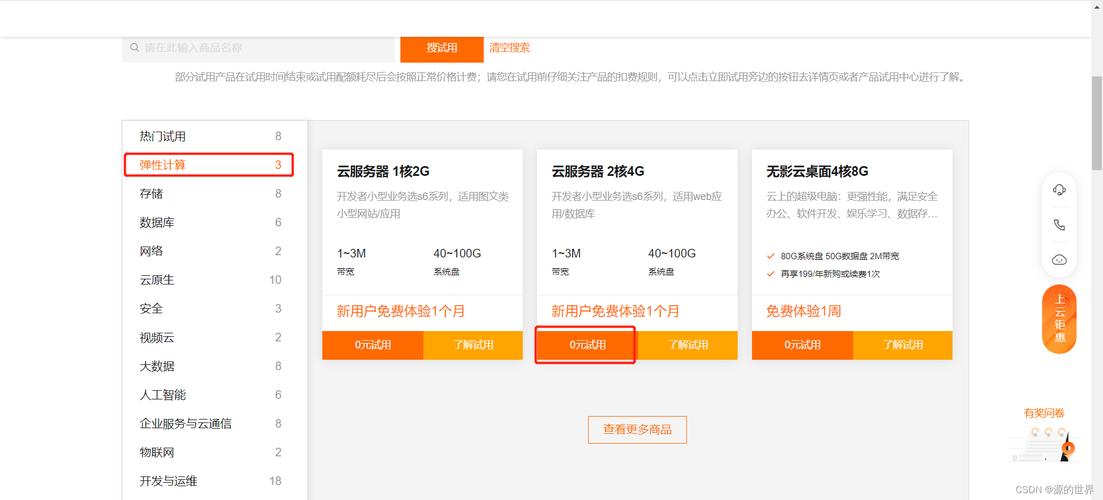Image resolution: width=1103 pixels, height=500 pixels.
Task: Click the cloud assistant robot icon
Action: (x=1059, y=259)
